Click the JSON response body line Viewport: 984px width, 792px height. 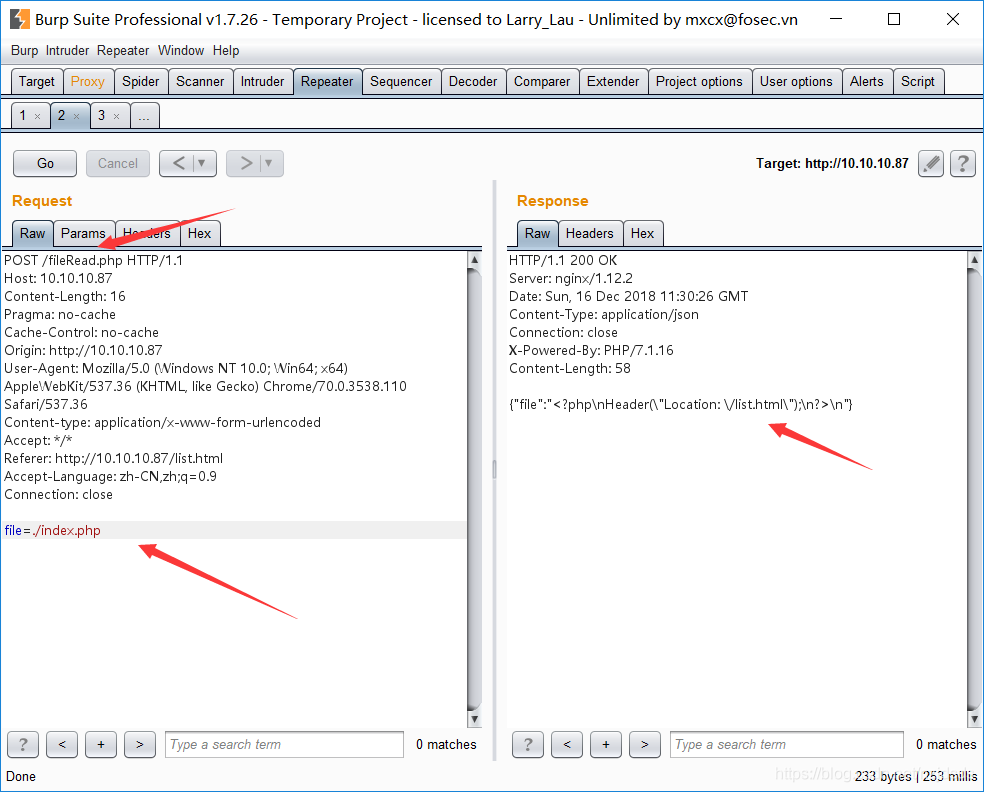click(x=681, y=405)
